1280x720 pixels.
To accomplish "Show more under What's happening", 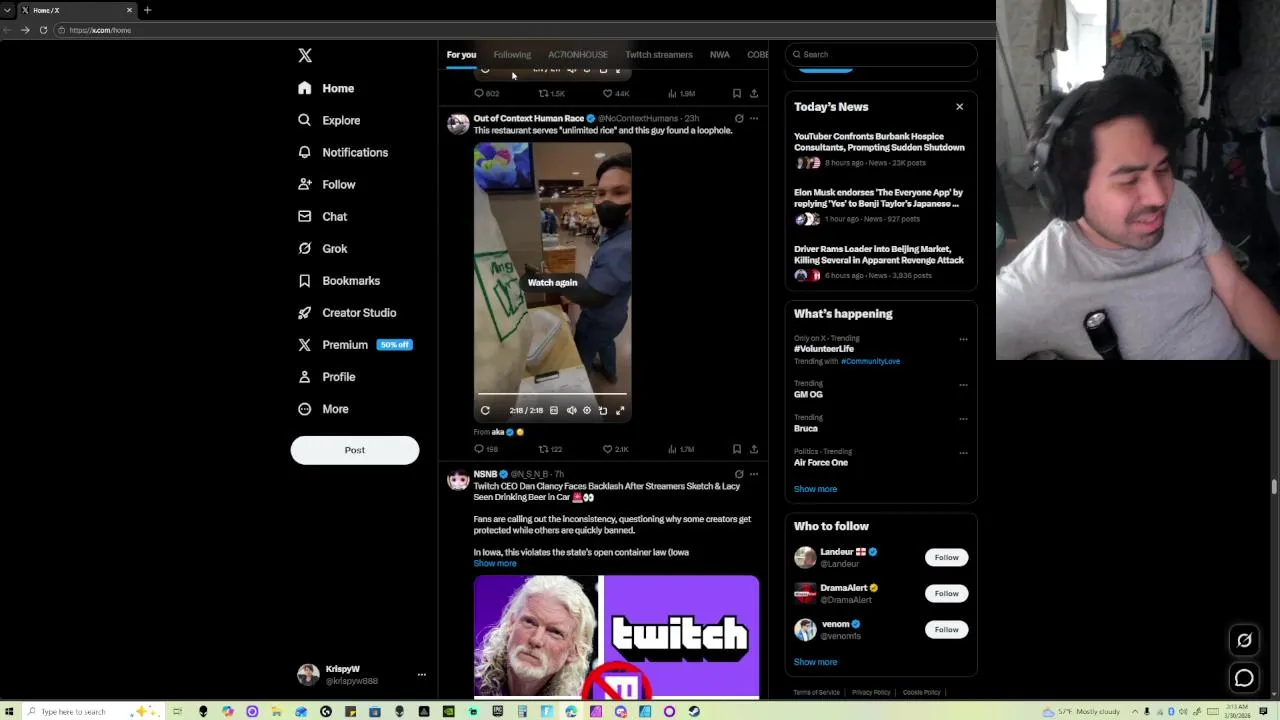I will (x=815, y=489).
